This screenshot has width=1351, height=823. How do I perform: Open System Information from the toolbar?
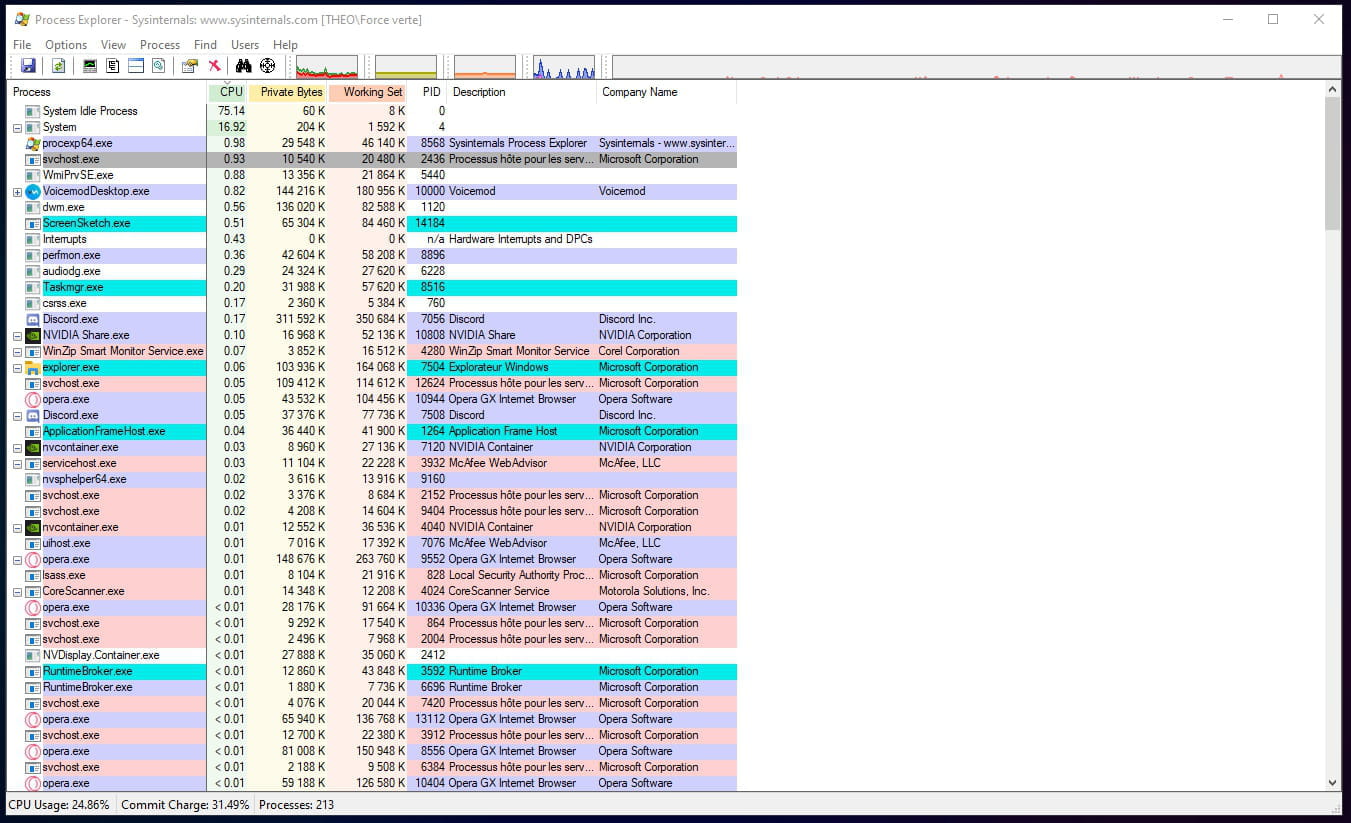coord(90,66)
